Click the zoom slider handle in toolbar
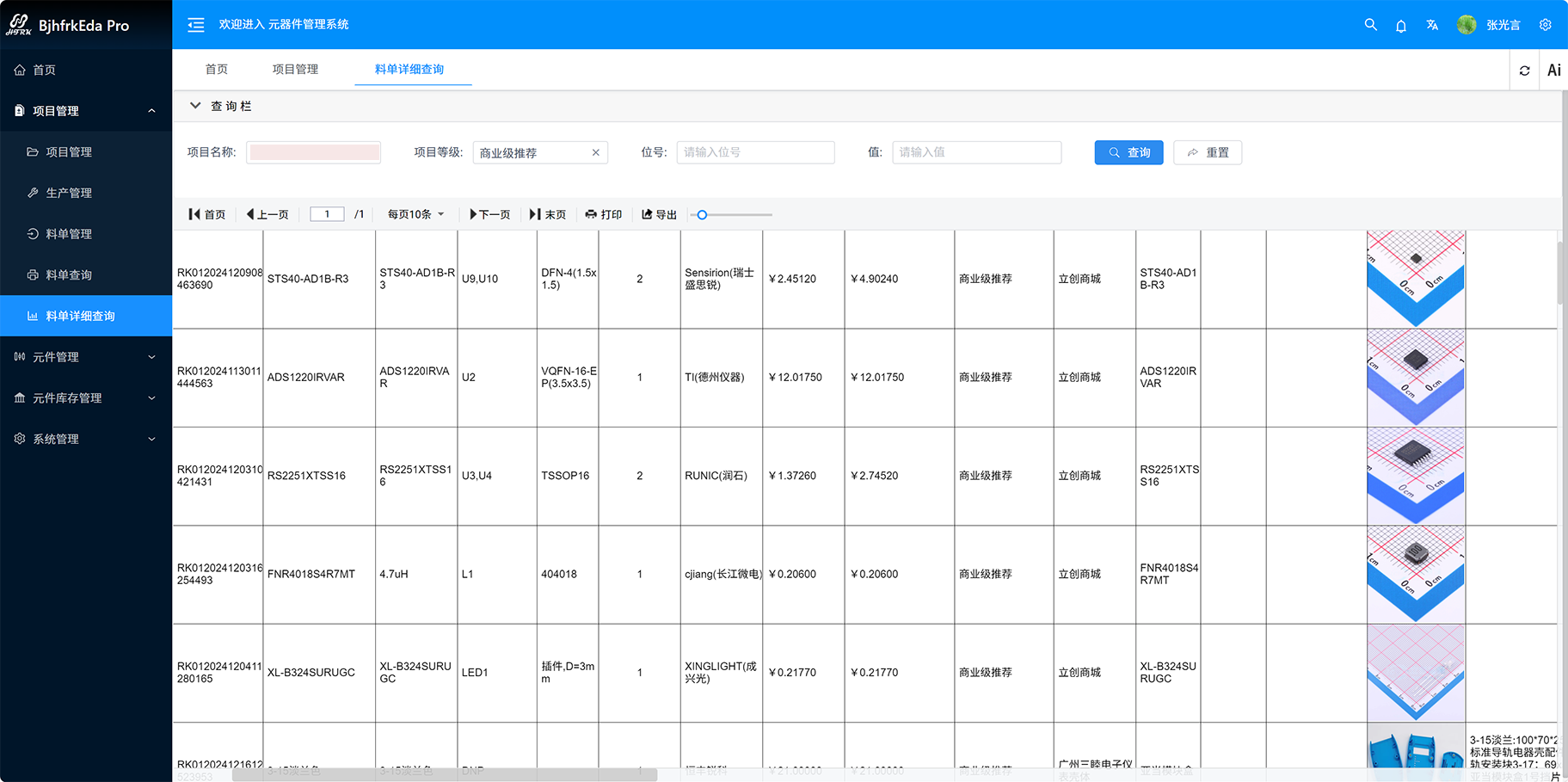This screenshot has width=1568, height=782. click(x=702, y=215)
